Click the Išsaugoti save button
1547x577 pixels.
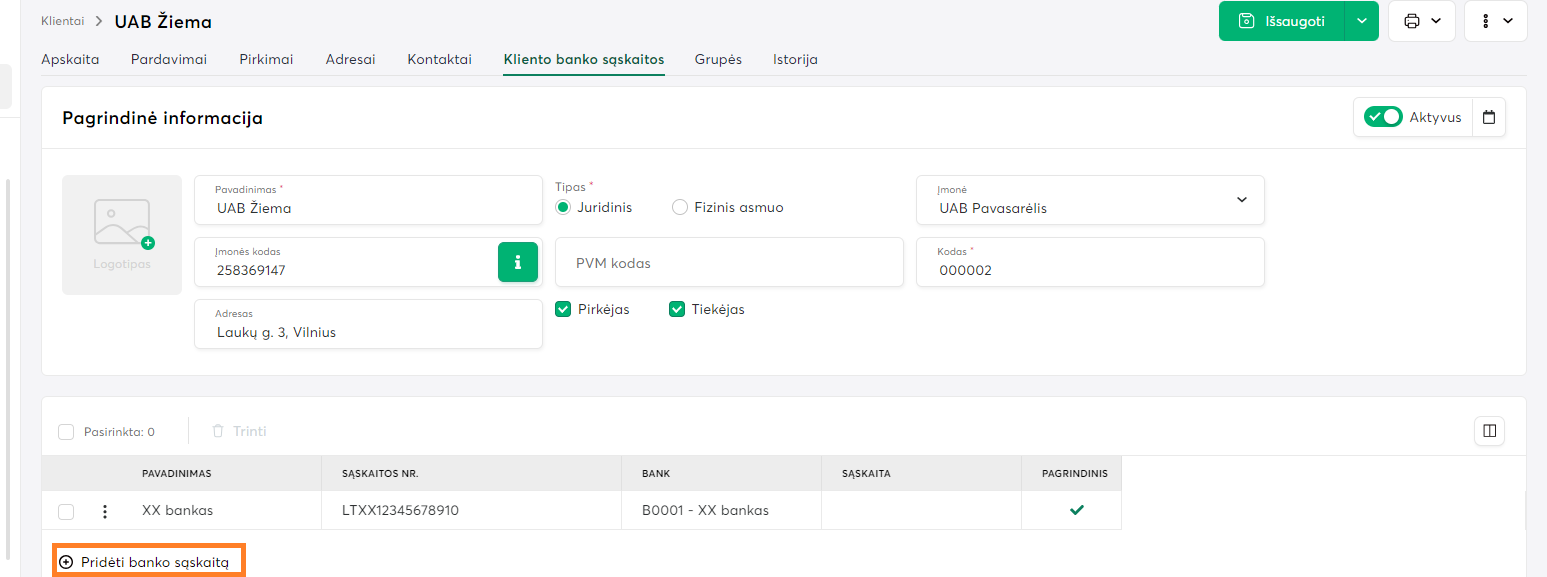pyautogui.click(x=1281, y=21)
